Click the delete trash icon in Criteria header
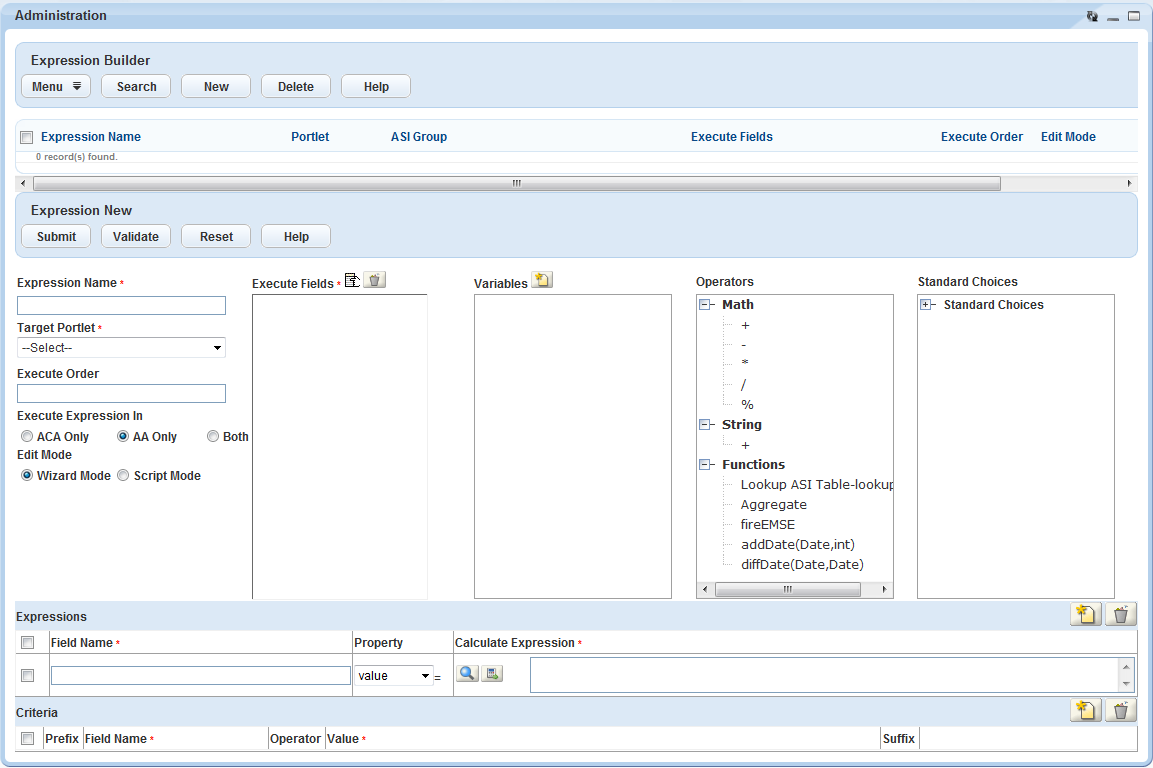1153x768 pixels. 1120,711
